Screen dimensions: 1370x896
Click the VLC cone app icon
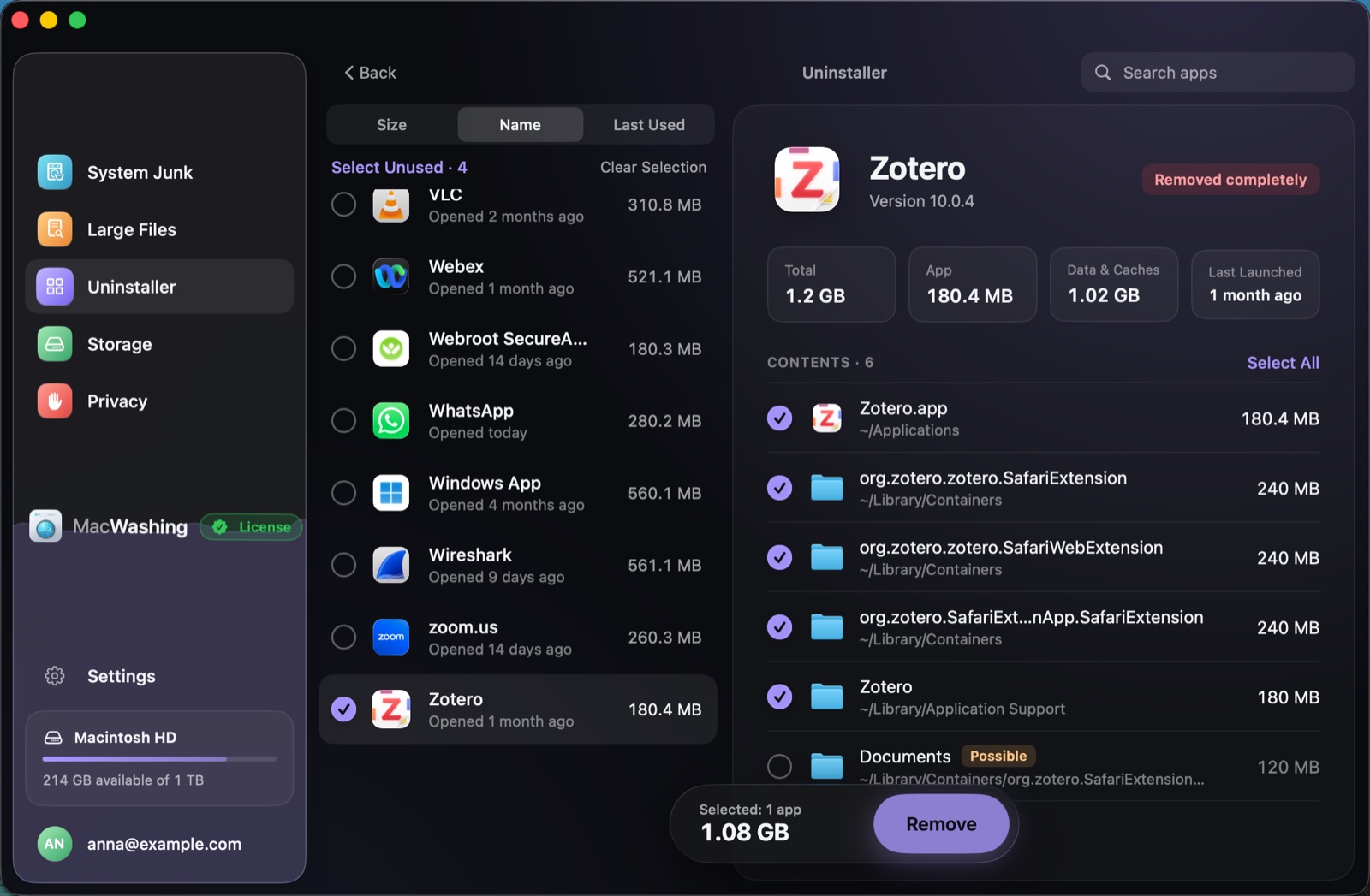[391, 205]
